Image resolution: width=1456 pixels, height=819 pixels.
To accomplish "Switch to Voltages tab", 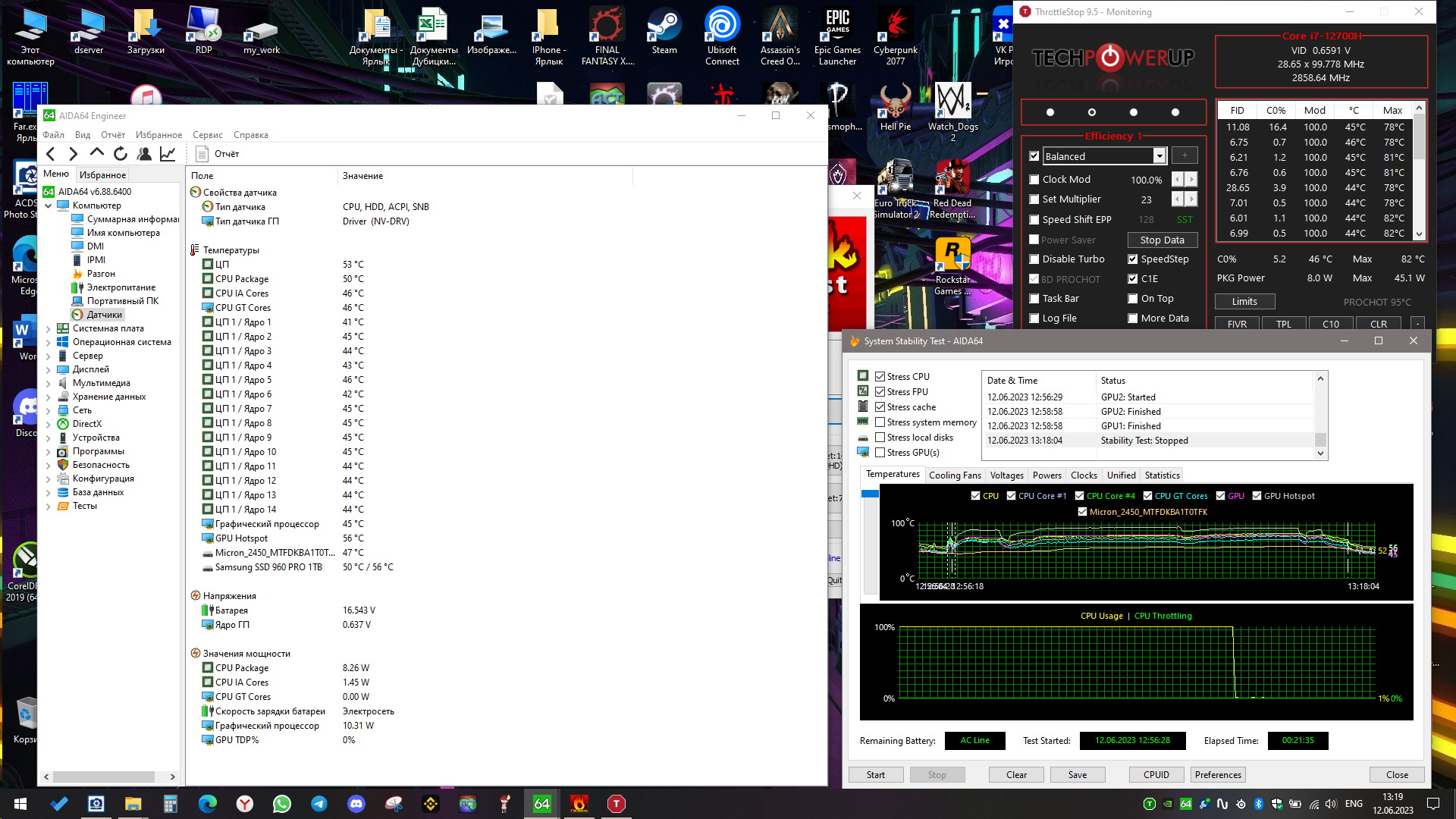I will click(1006, 475).
